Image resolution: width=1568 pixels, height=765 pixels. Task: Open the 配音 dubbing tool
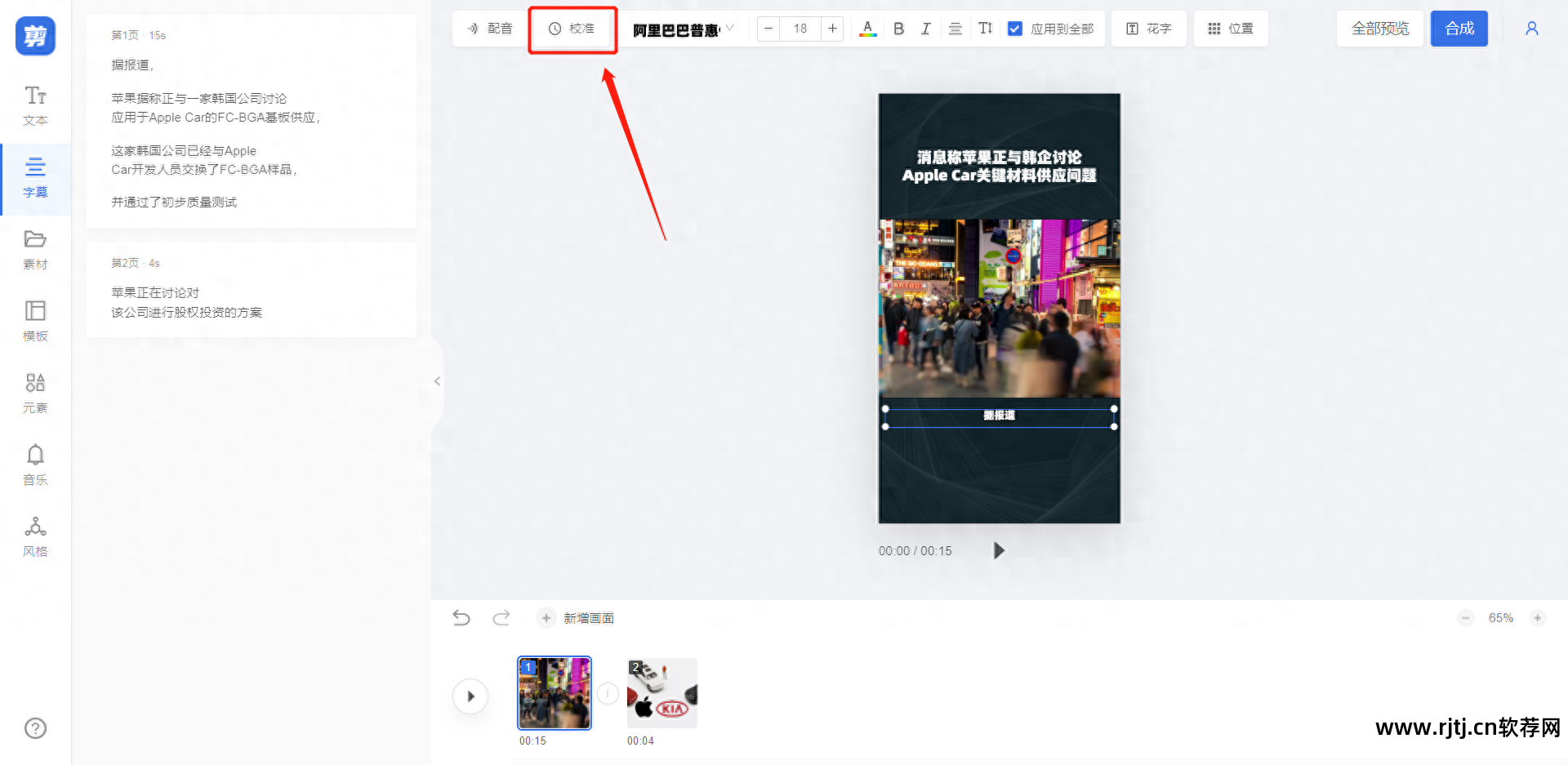tap(489, 28)
